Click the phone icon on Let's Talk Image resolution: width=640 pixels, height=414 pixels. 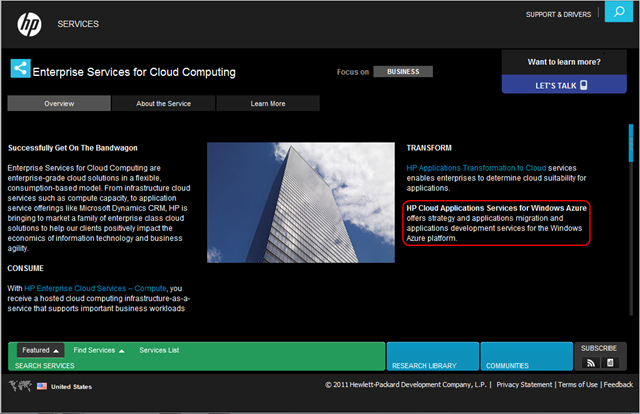[584, 85]
